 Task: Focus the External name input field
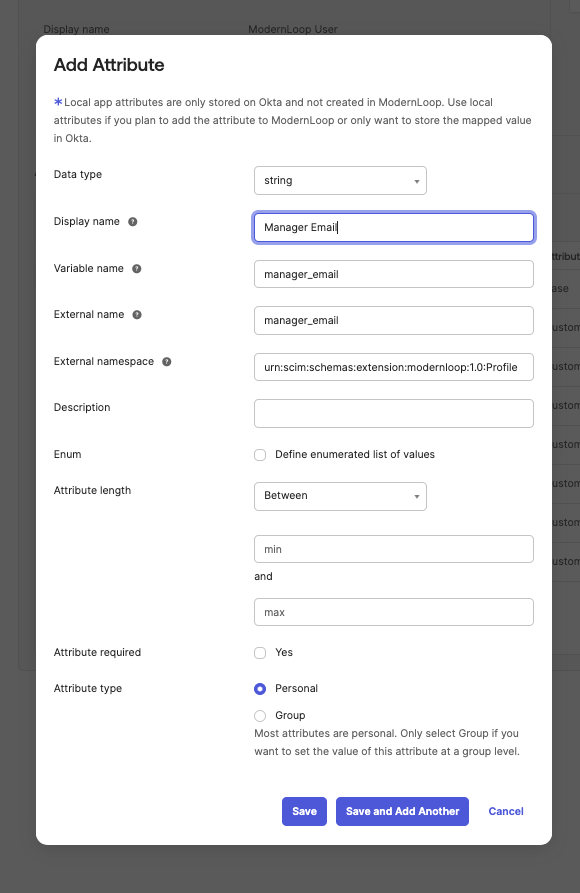pos(394,321)
